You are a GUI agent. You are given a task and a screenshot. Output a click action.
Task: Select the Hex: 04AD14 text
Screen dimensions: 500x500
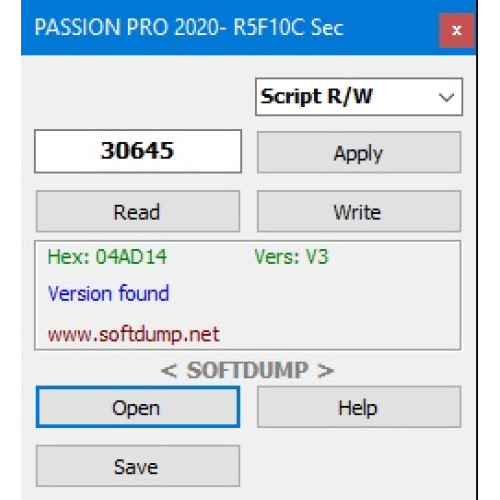click(107, 257)
